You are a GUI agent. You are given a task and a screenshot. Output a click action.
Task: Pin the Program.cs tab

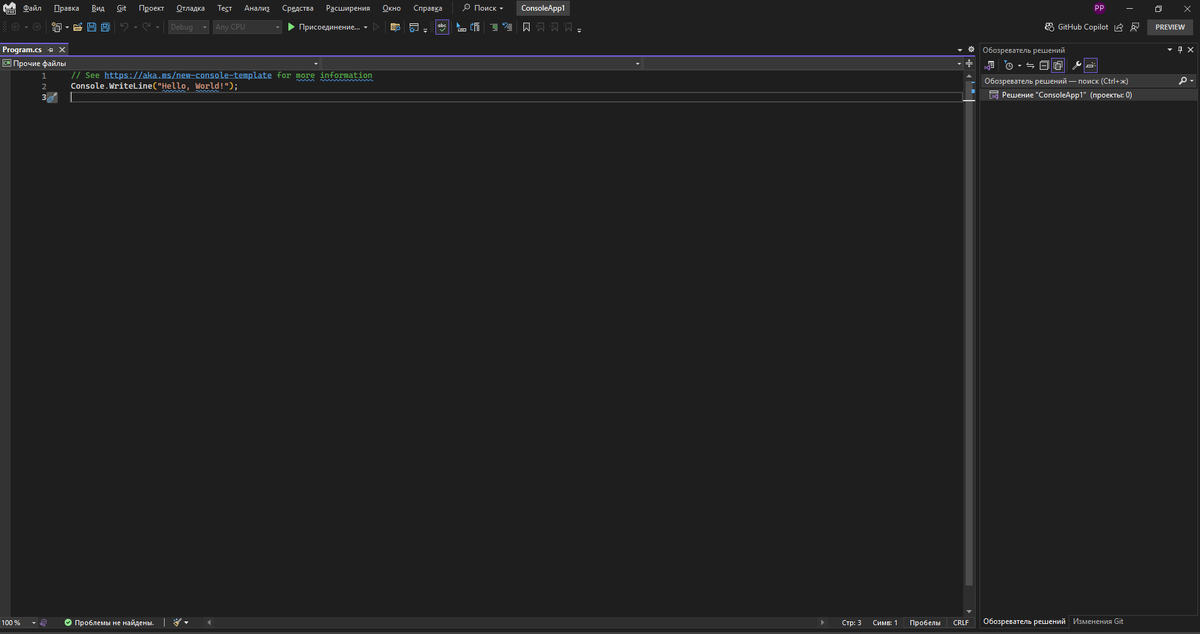[51, 49]
